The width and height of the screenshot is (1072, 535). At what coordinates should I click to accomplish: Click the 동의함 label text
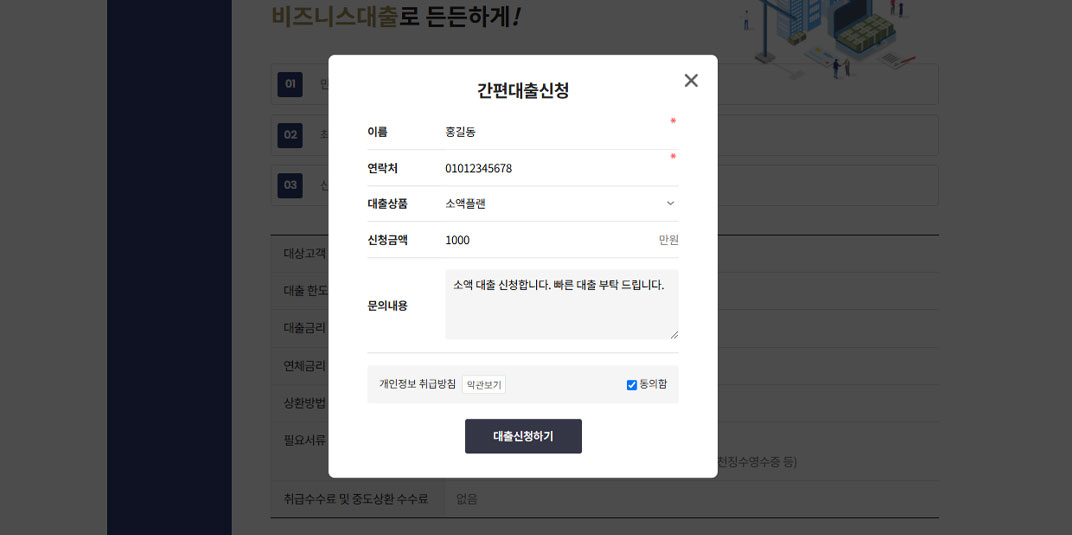point(653,385)
